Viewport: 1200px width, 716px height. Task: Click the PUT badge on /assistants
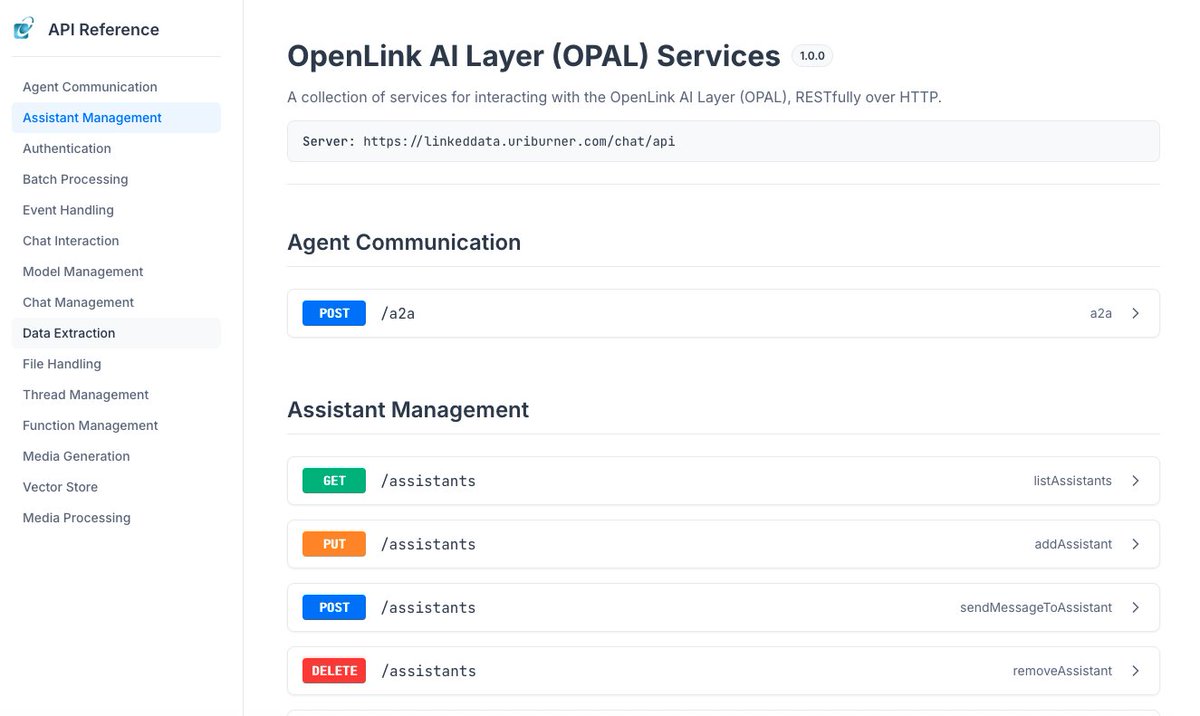tap(333, 544)
